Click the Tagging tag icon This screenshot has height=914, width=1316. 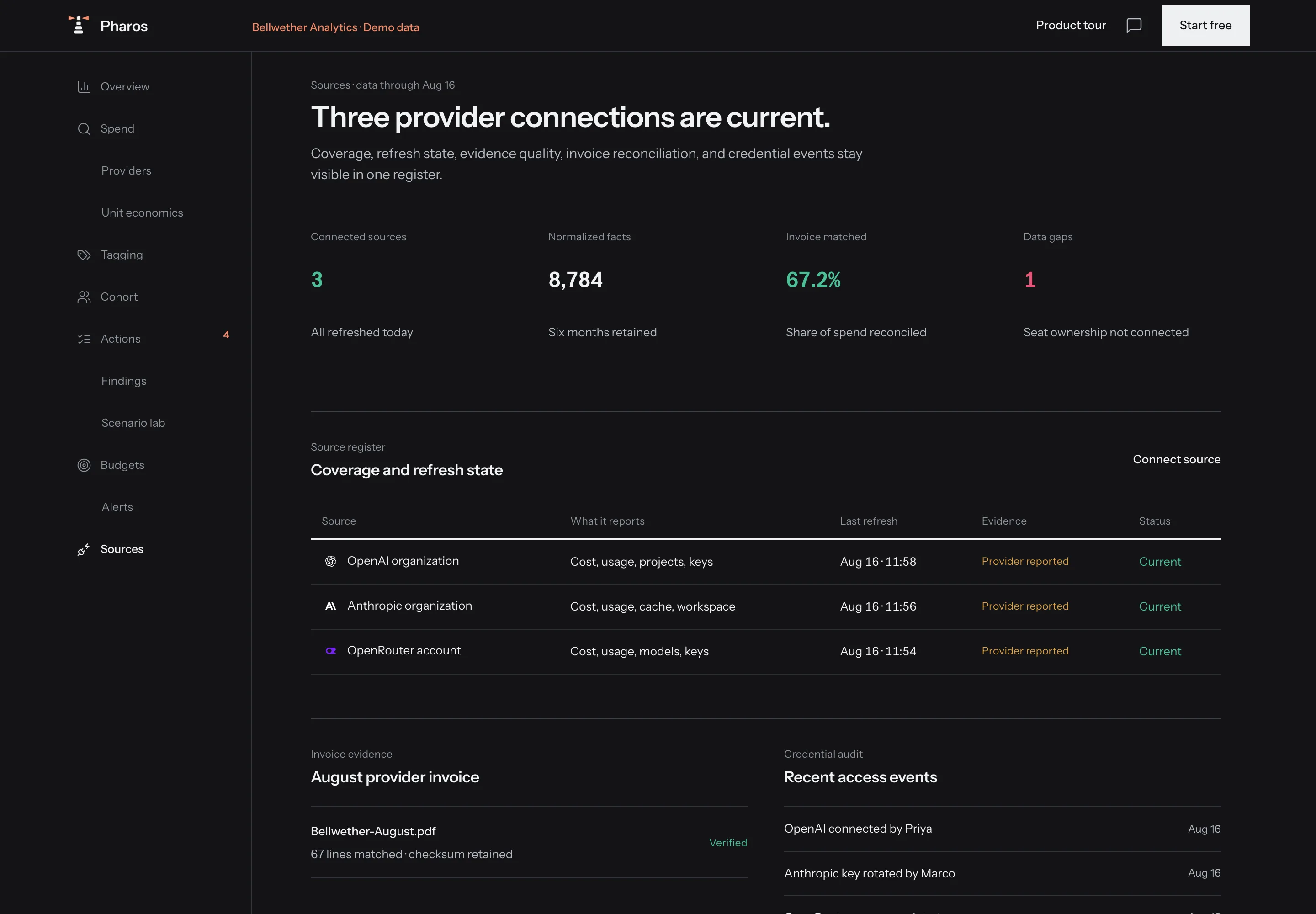pyautogui.click(x=84, y=255)
